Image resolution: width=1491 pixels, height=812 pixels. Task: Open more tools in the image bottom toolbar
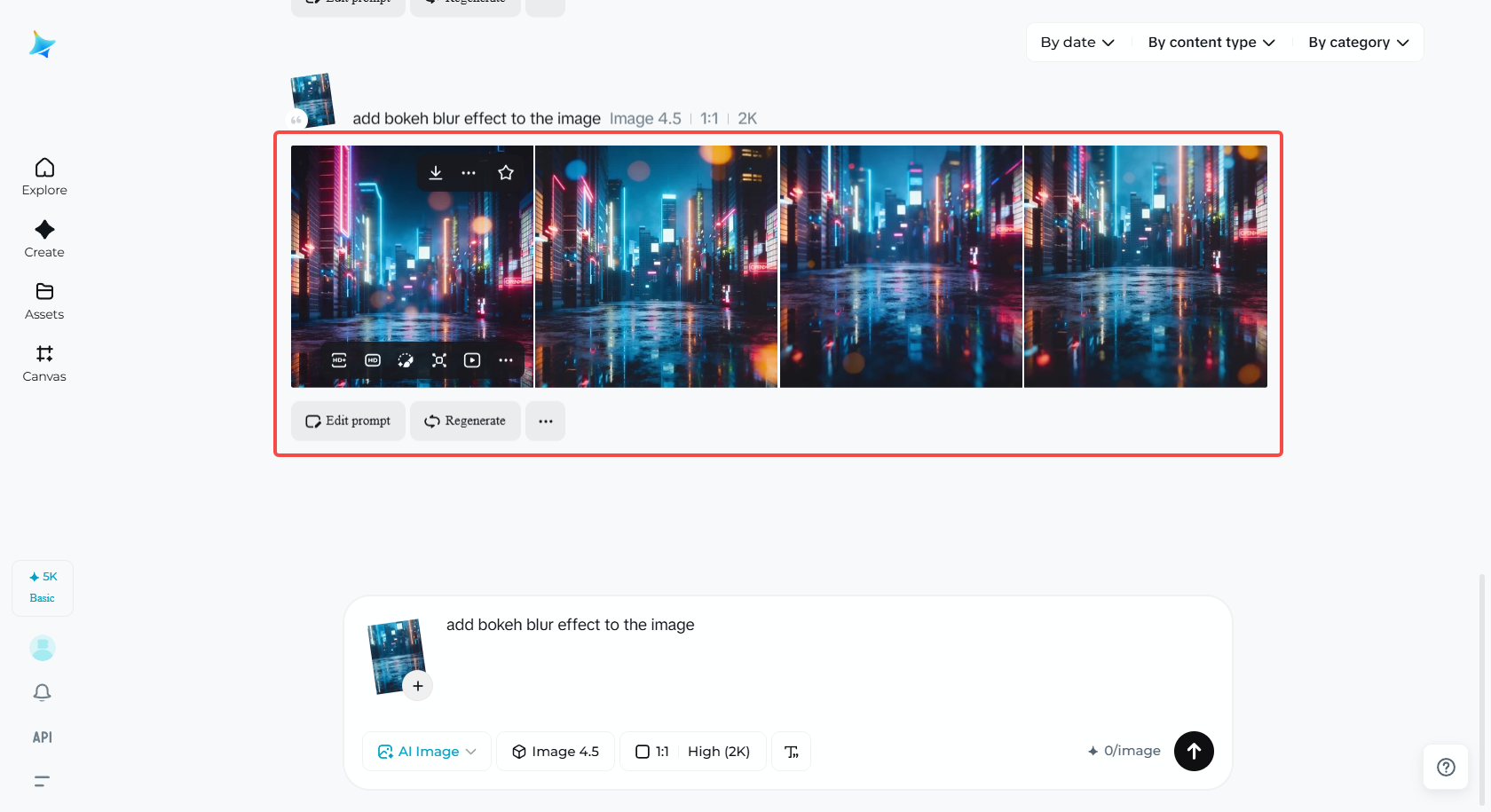pyautogui.click(x=506, y=360)
